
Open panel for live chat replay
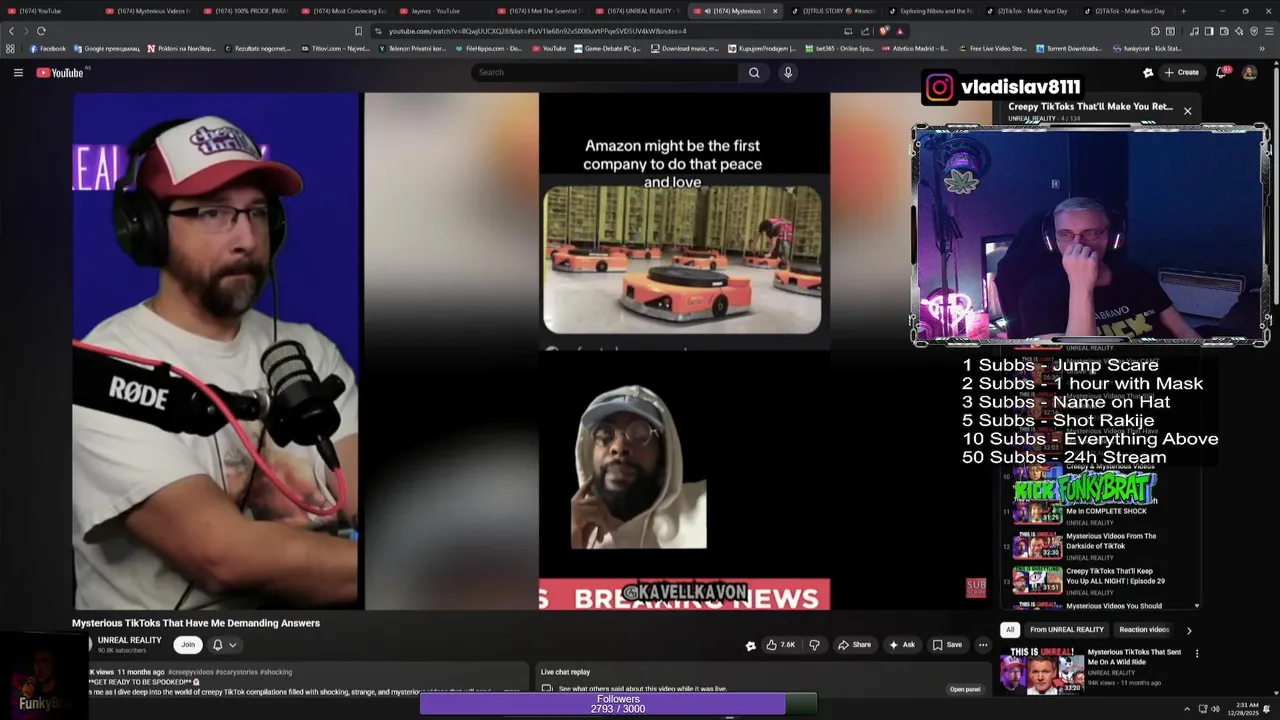(x=965, y=689)
